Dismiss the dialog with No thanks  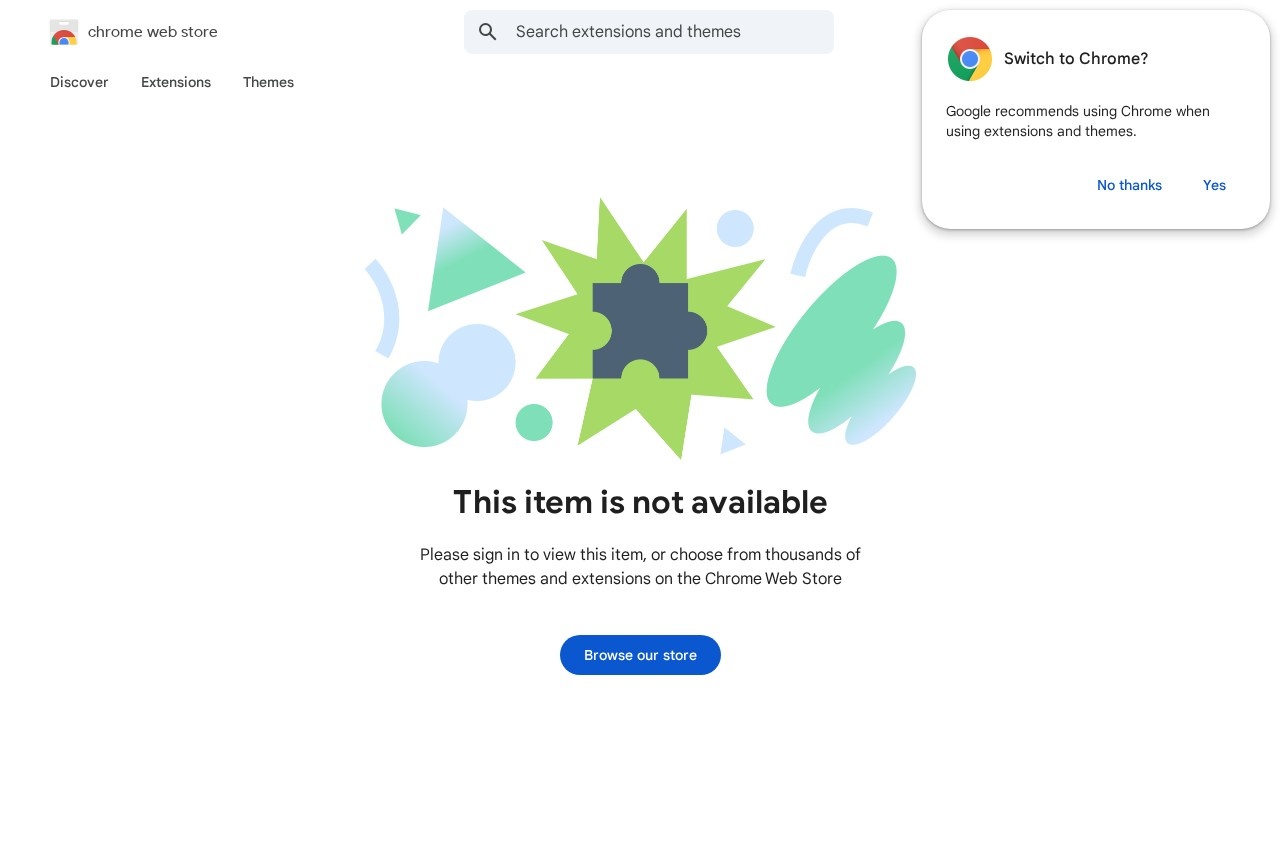pos(1129,185)
